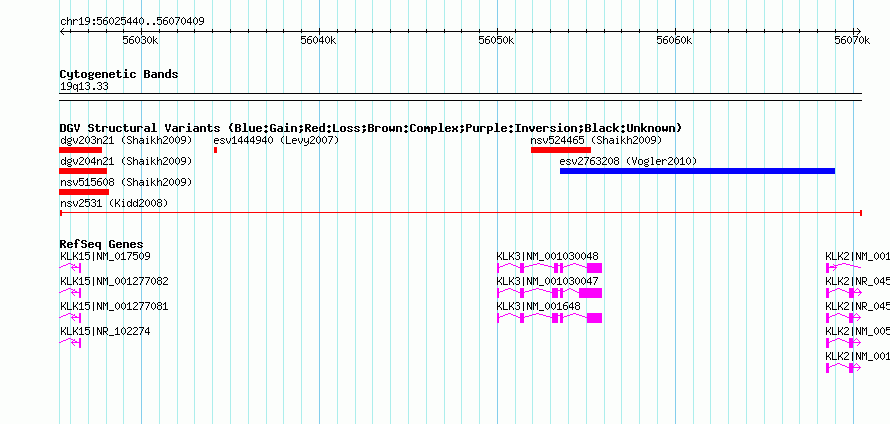
Task: Open the esv1444940 (Levy2007) variant label
Action: click(x=276, y=140)
